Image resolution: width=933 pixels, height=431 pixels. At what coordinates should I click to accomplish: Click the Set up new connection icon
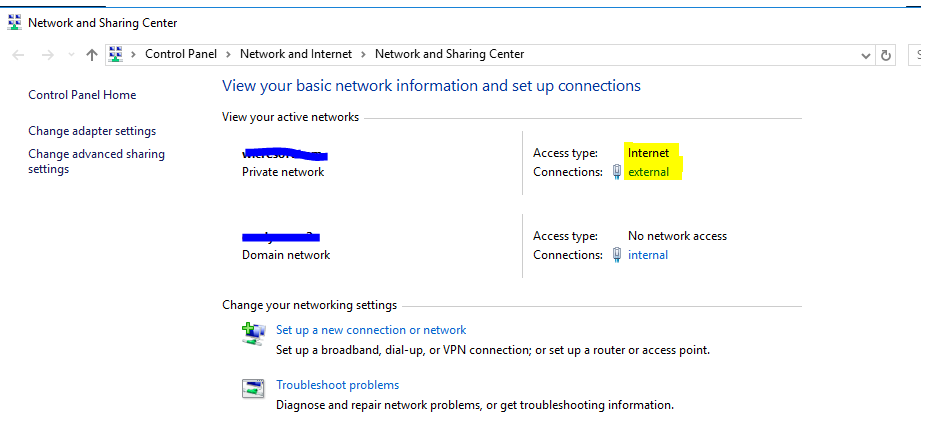pyautogui.click(x=253, y=334)
